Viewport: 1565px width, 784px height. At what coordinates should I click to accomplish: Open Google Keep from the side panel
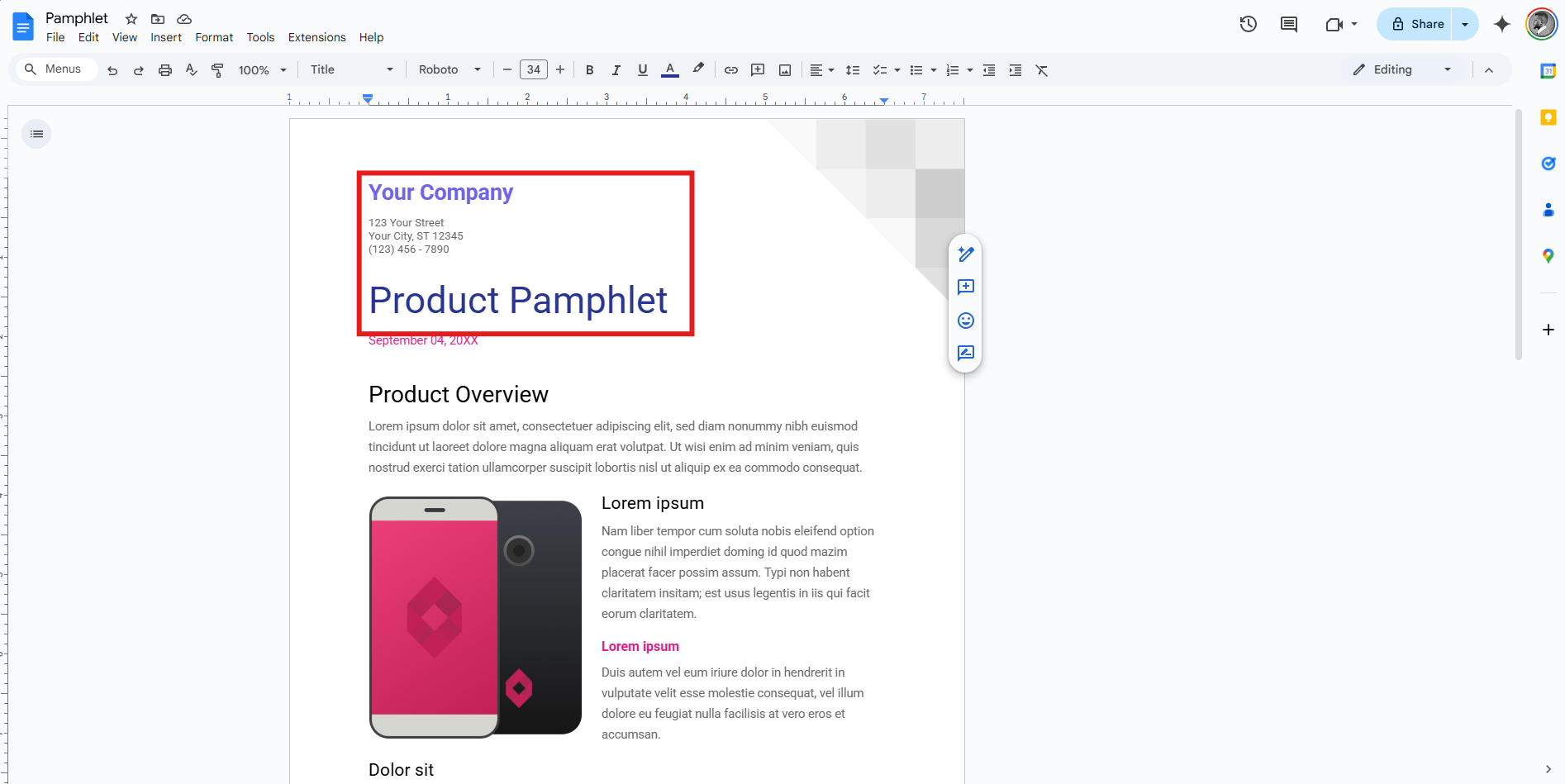coord(1548,117)
